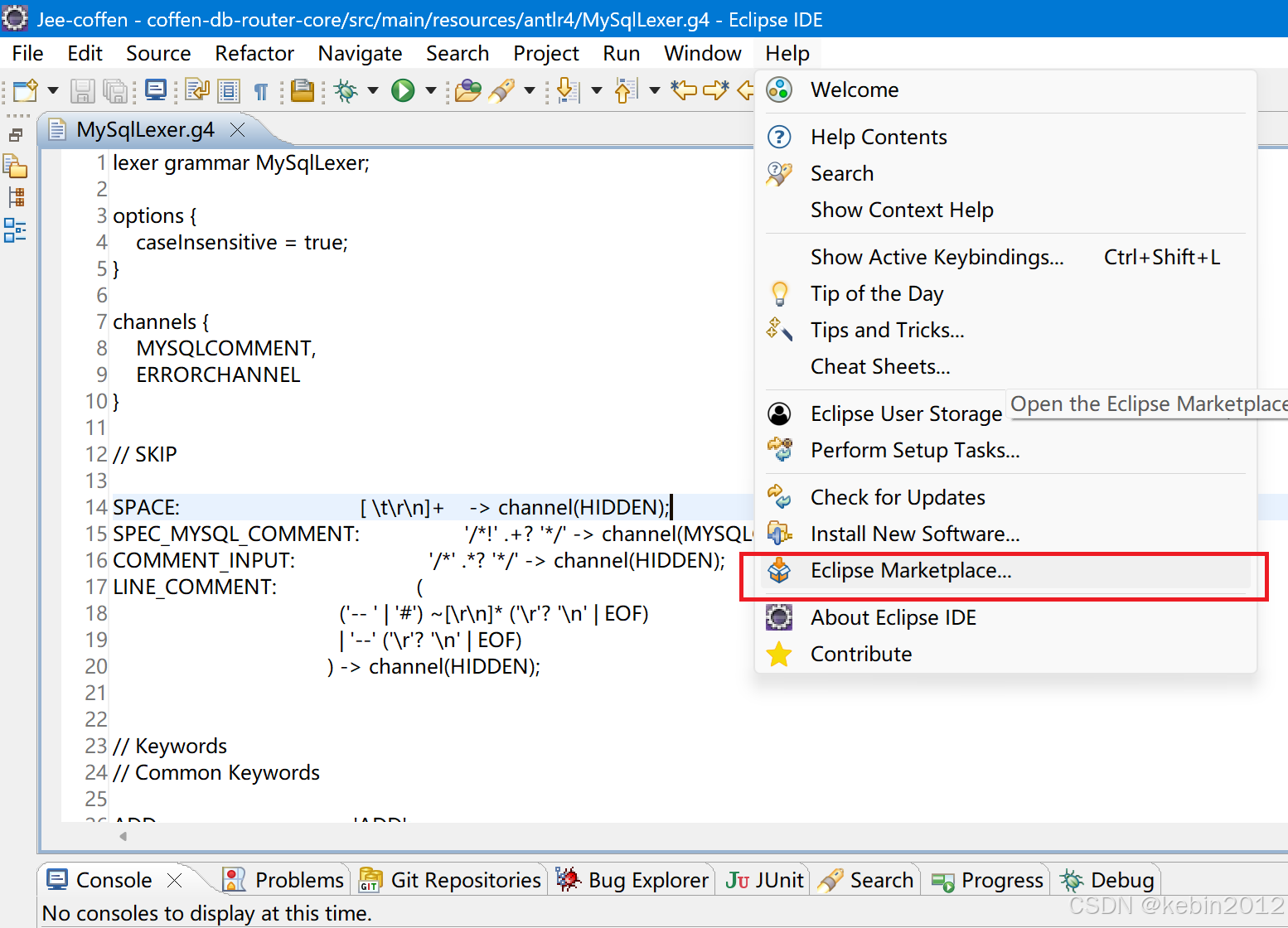The width and height of the screenshot is (1288, 928).
Task: Open the Search menu in menu bar
Action: [458, 54]
